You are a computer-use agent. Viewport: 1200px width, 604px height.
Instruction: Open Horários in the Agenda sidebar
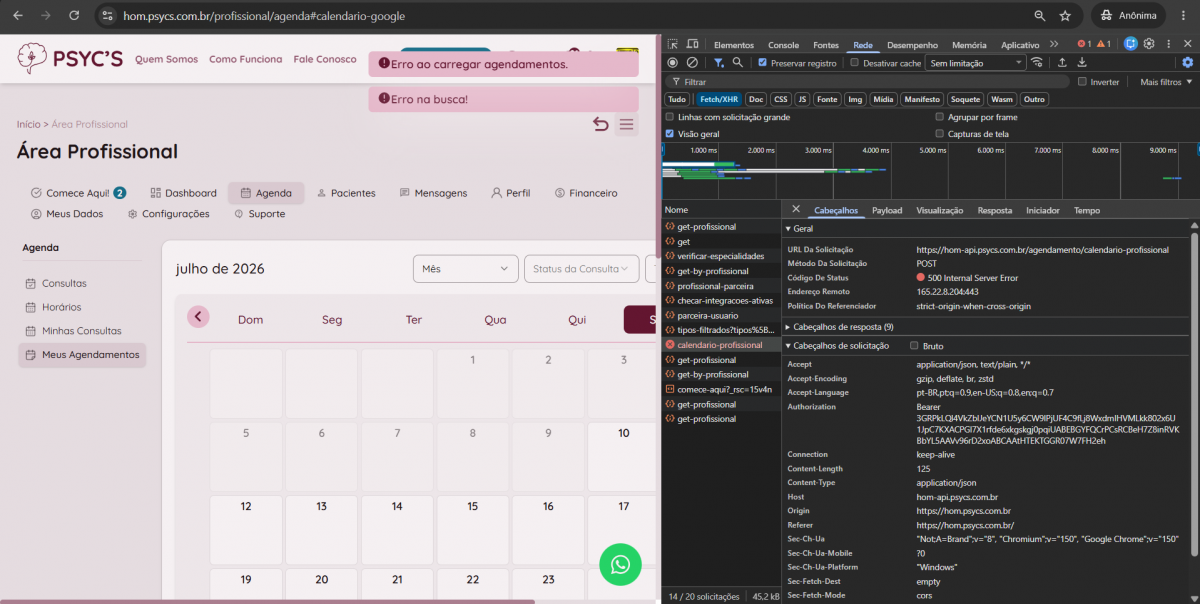pyautogui.click(x=61, y=307)
